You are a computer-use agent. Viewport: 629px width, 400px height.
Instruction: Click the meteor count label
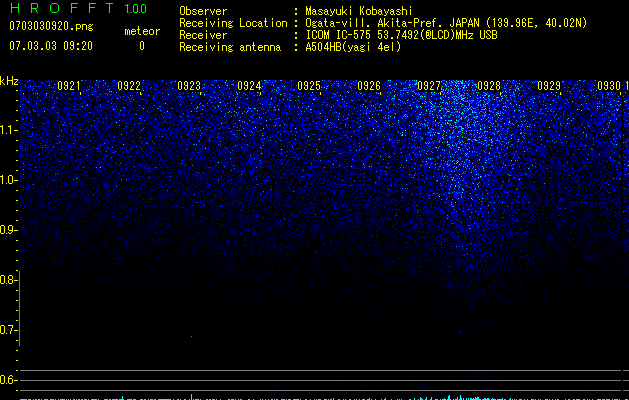(142, 31)
